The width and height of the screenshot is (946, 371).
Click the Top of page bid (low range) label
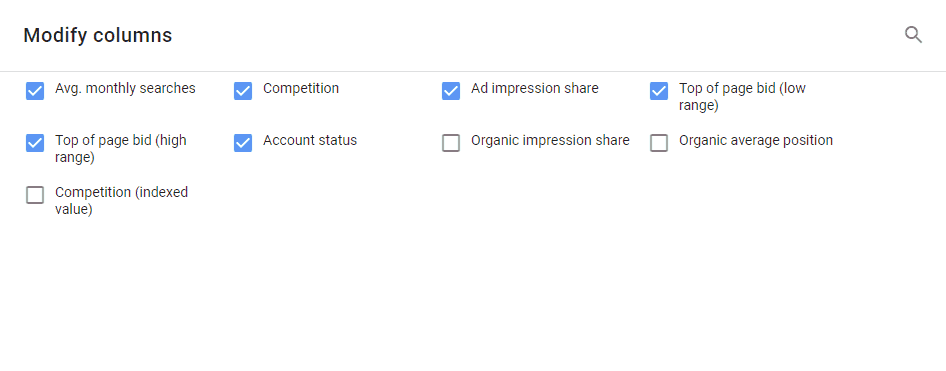742,97
